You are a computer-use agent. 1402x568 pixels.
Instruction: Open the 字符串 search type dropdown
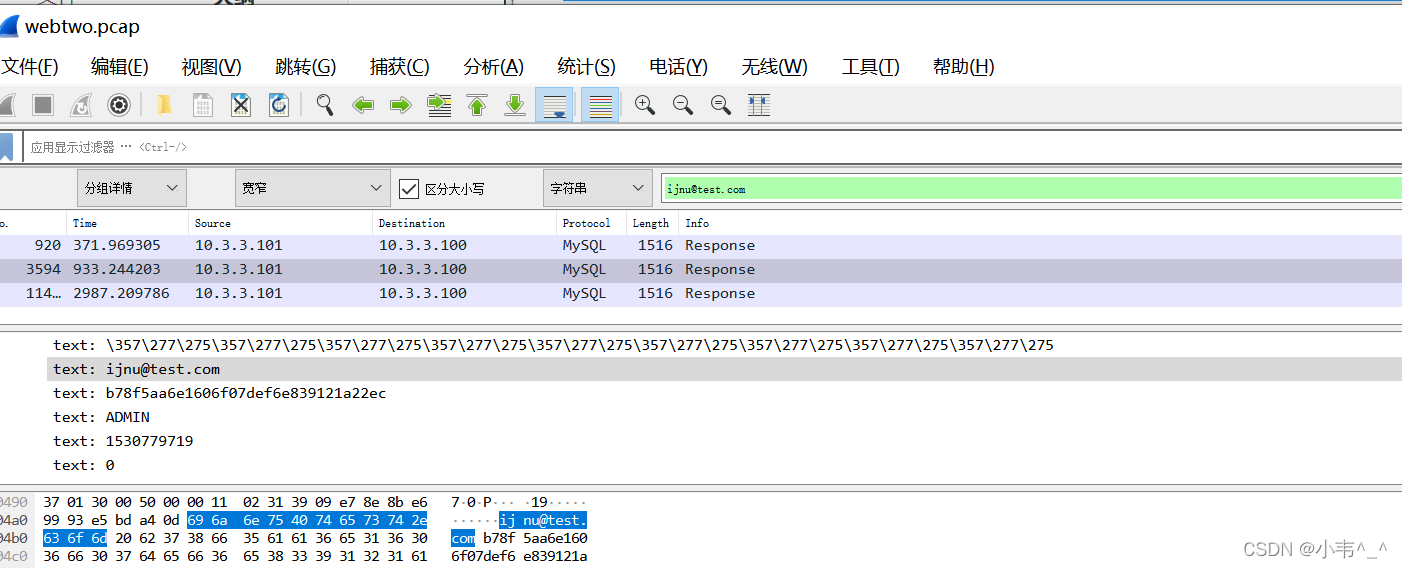click(598, 188)
